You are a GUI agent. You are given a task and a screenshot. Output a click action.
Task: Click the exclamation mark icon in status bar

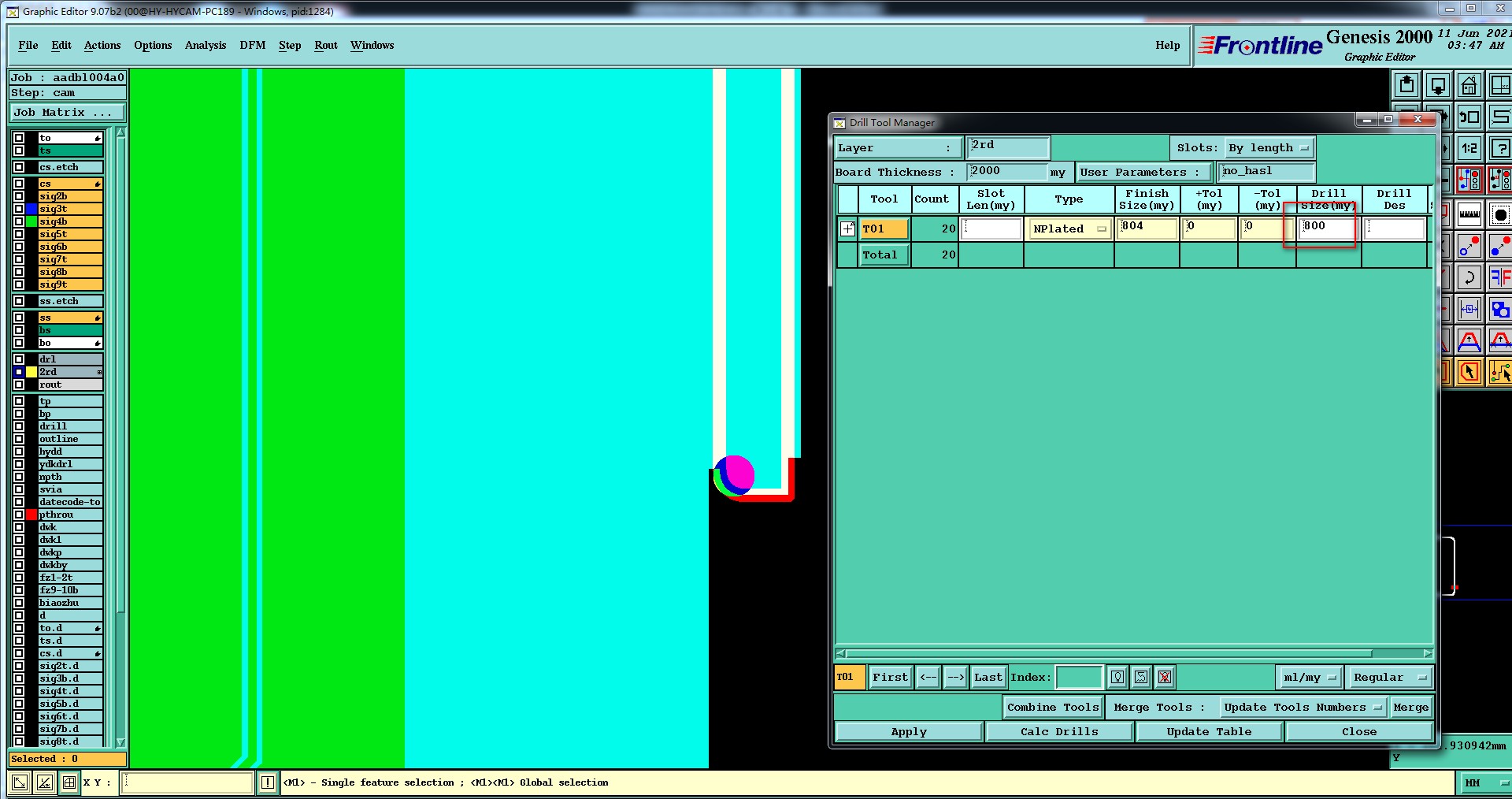268,782
